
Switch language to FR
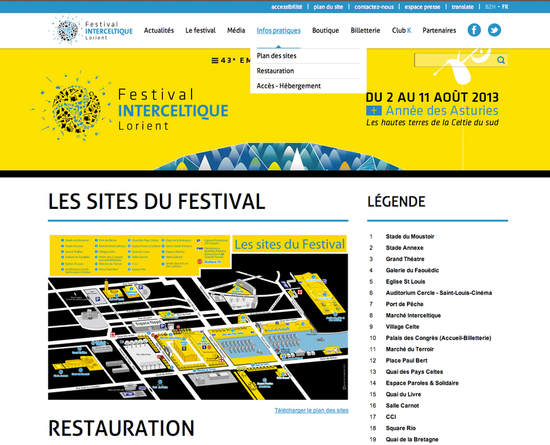point(505,7)
